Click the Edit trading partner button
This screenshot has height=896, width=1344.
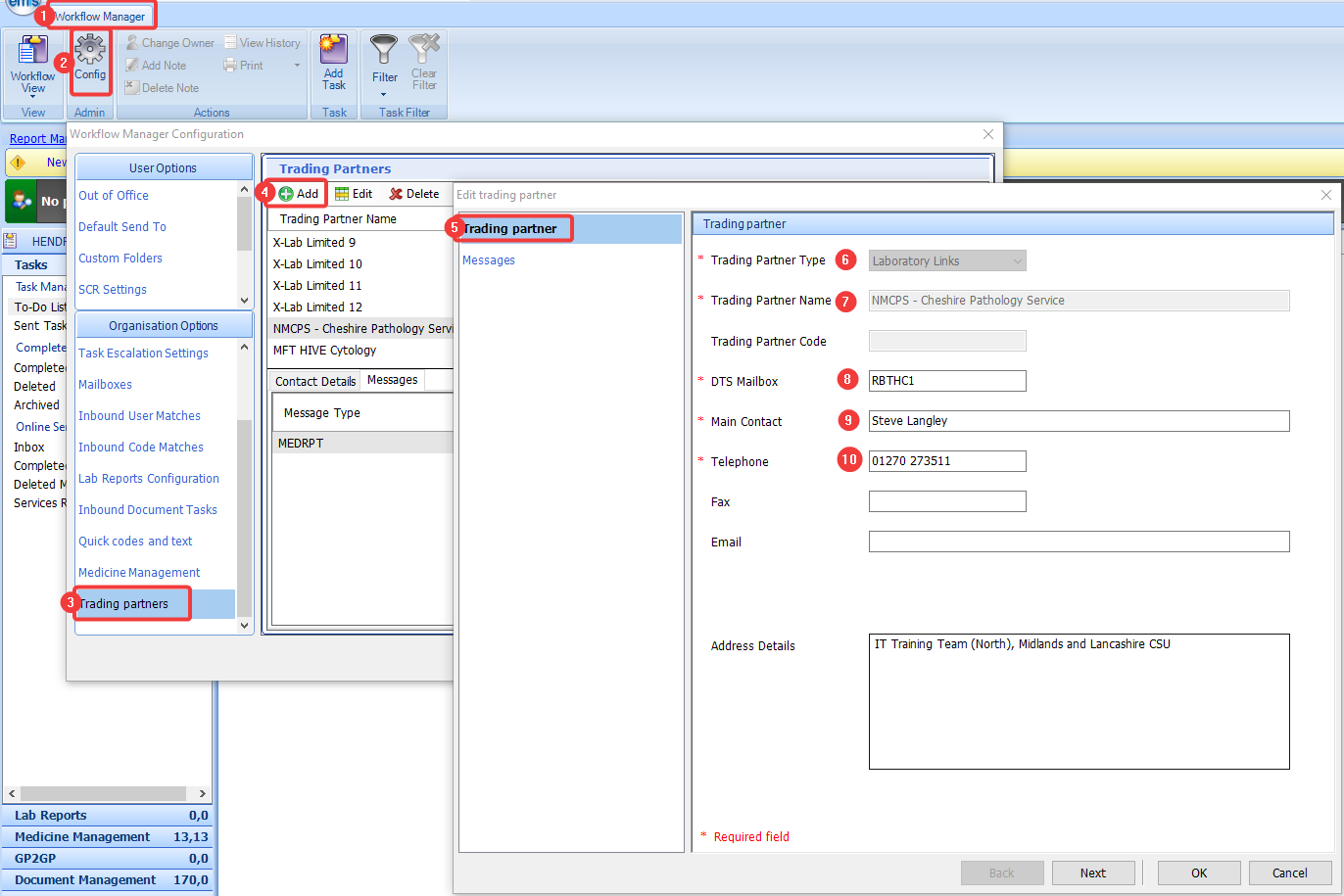click(354, 194)
